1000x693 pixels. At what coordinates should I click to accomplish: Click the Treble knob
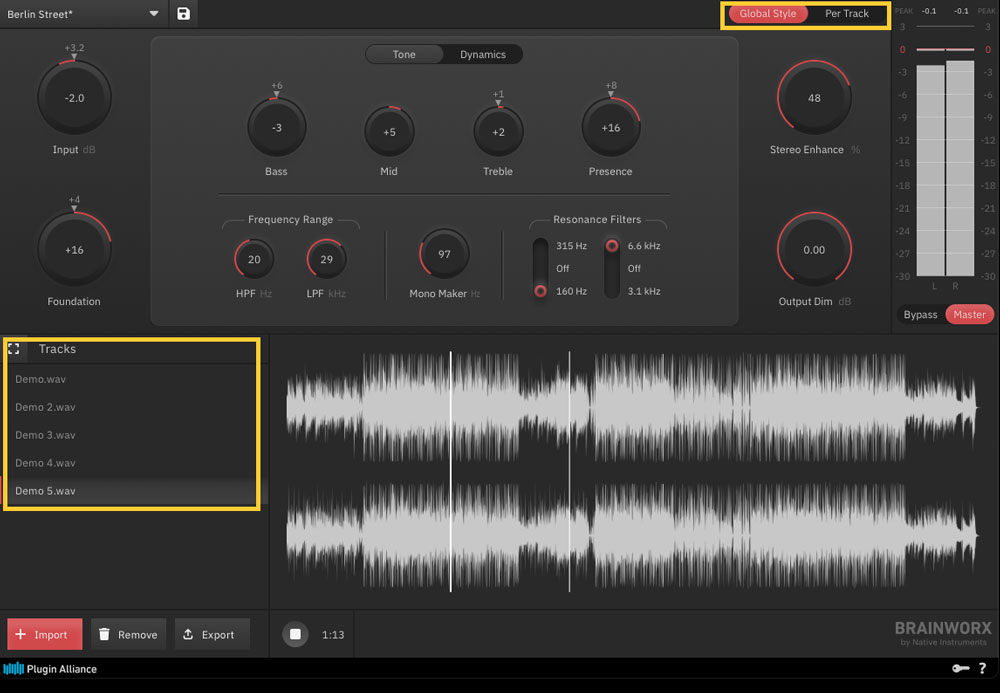pyautogui.click(x=498, y=132)
